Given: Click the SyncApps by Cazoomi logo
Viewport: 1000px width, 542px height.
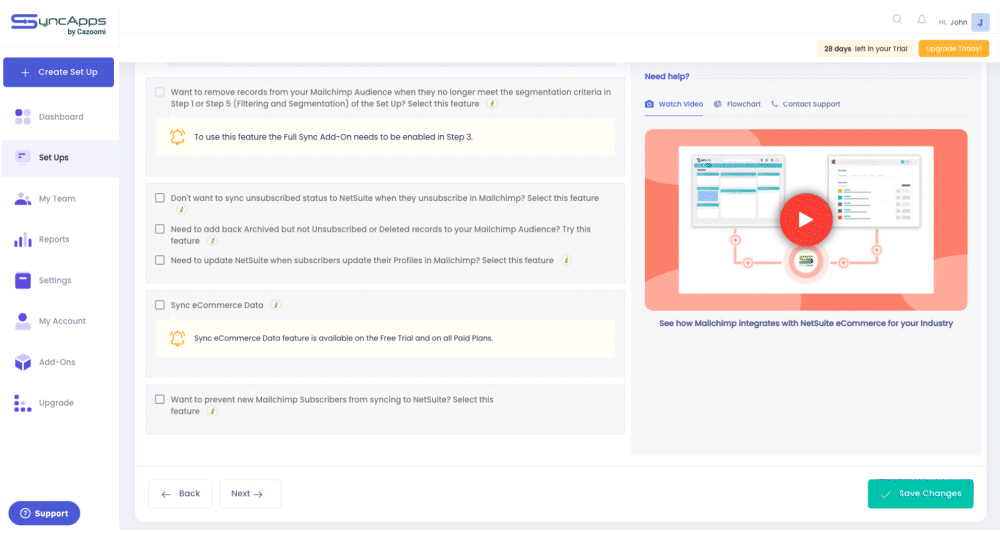Looking at the screenshot, I should [x=59, y=24].
